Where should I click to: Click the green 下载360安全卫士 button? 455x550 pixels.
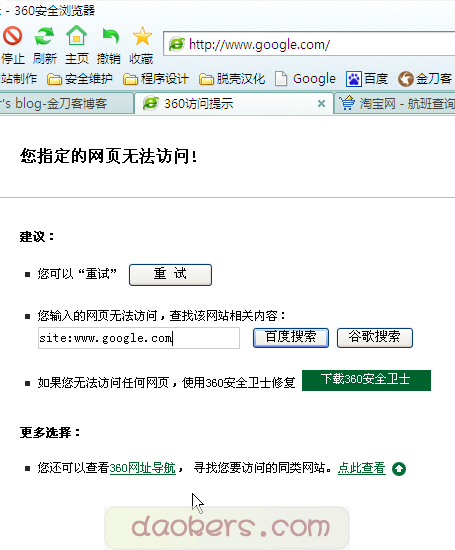click(x=366, y=380)
